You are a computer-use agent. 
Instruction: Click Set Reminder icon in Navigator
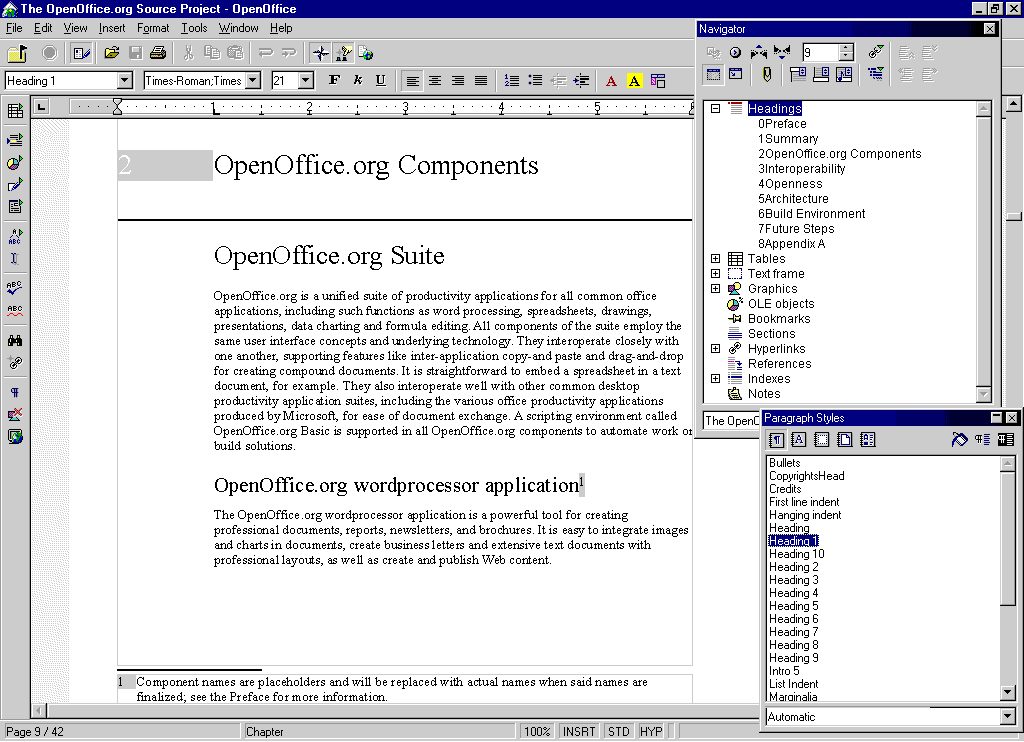(767, 74)
